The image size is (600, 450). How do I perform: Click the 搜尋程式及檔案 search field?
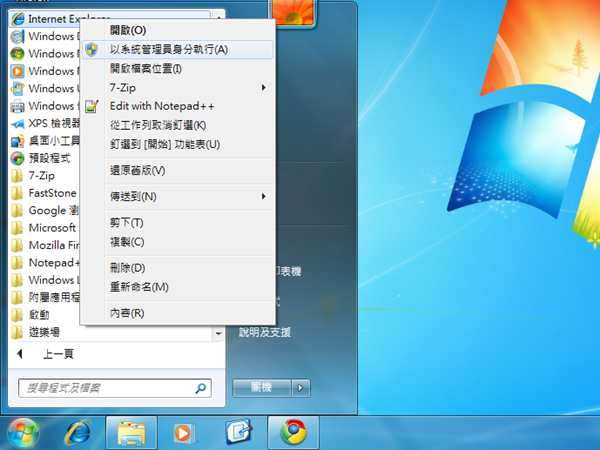[114, 388]
